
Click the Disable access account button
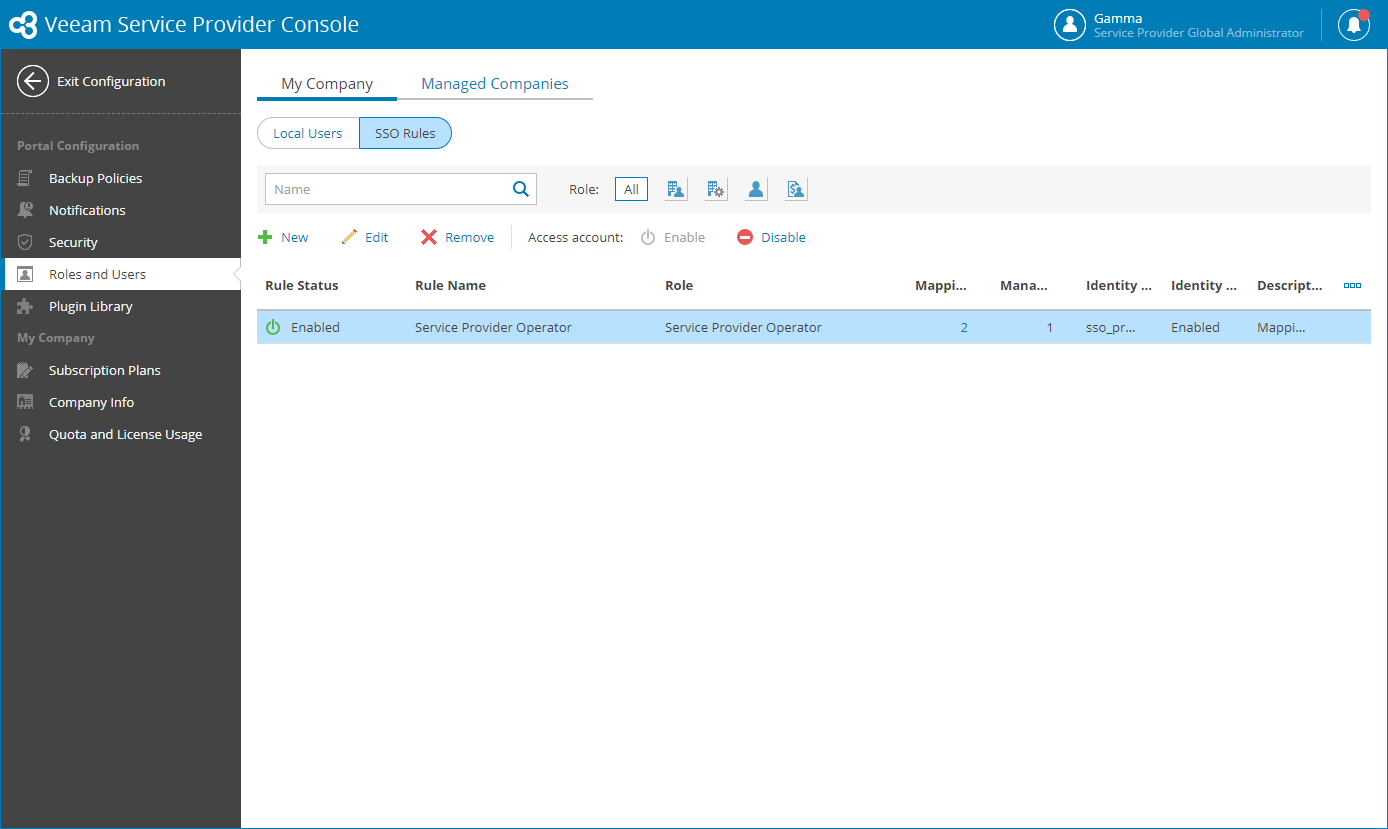tap(771, 237)
